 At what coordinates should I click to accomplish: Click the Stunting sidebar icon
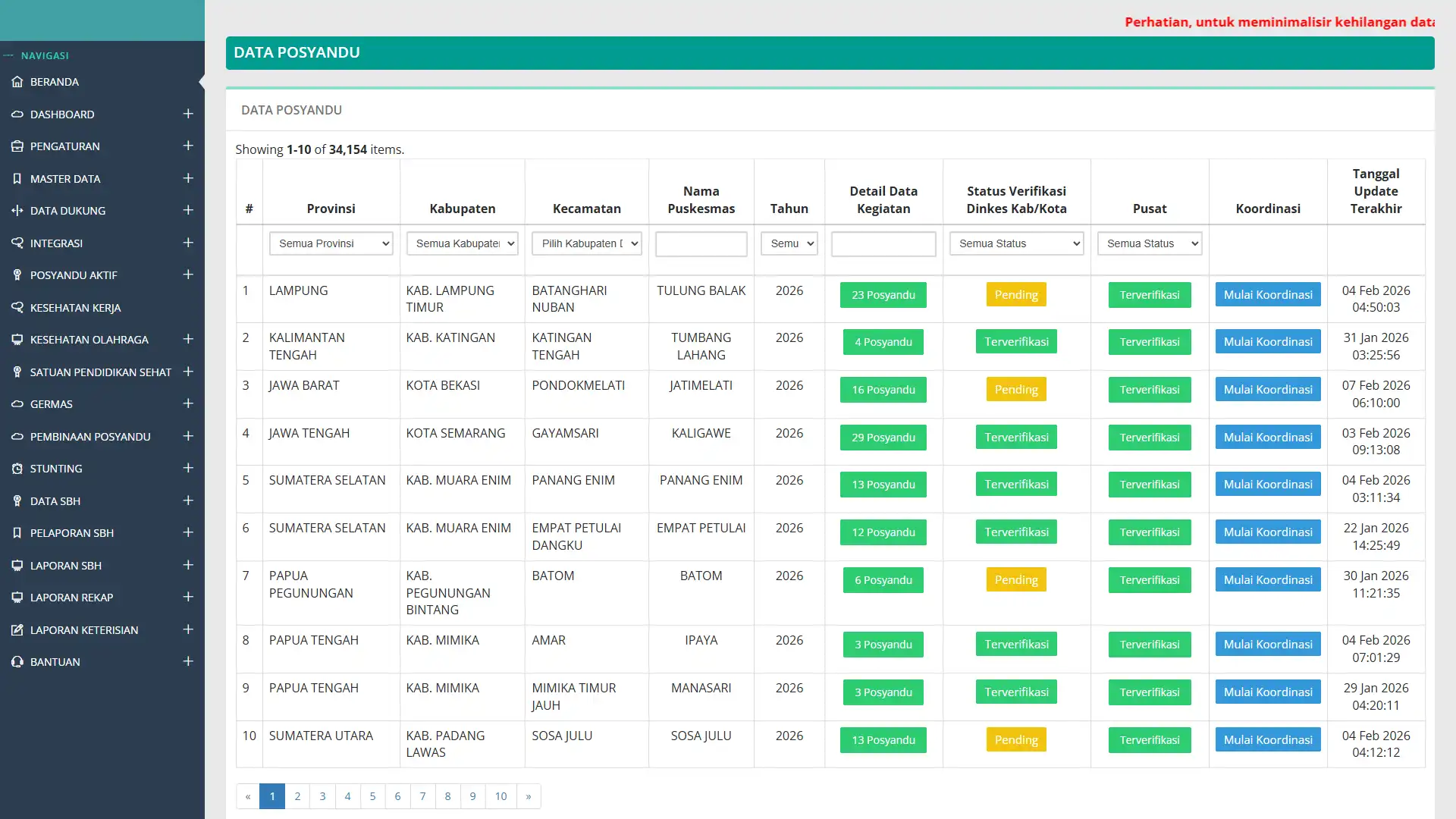[x=17, y=469]
